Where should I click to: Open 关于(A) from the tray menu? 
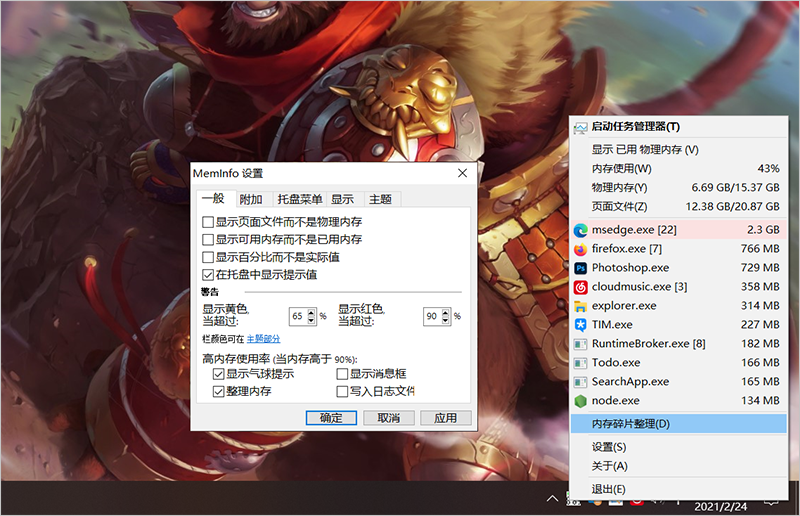[x=679, y=466]
